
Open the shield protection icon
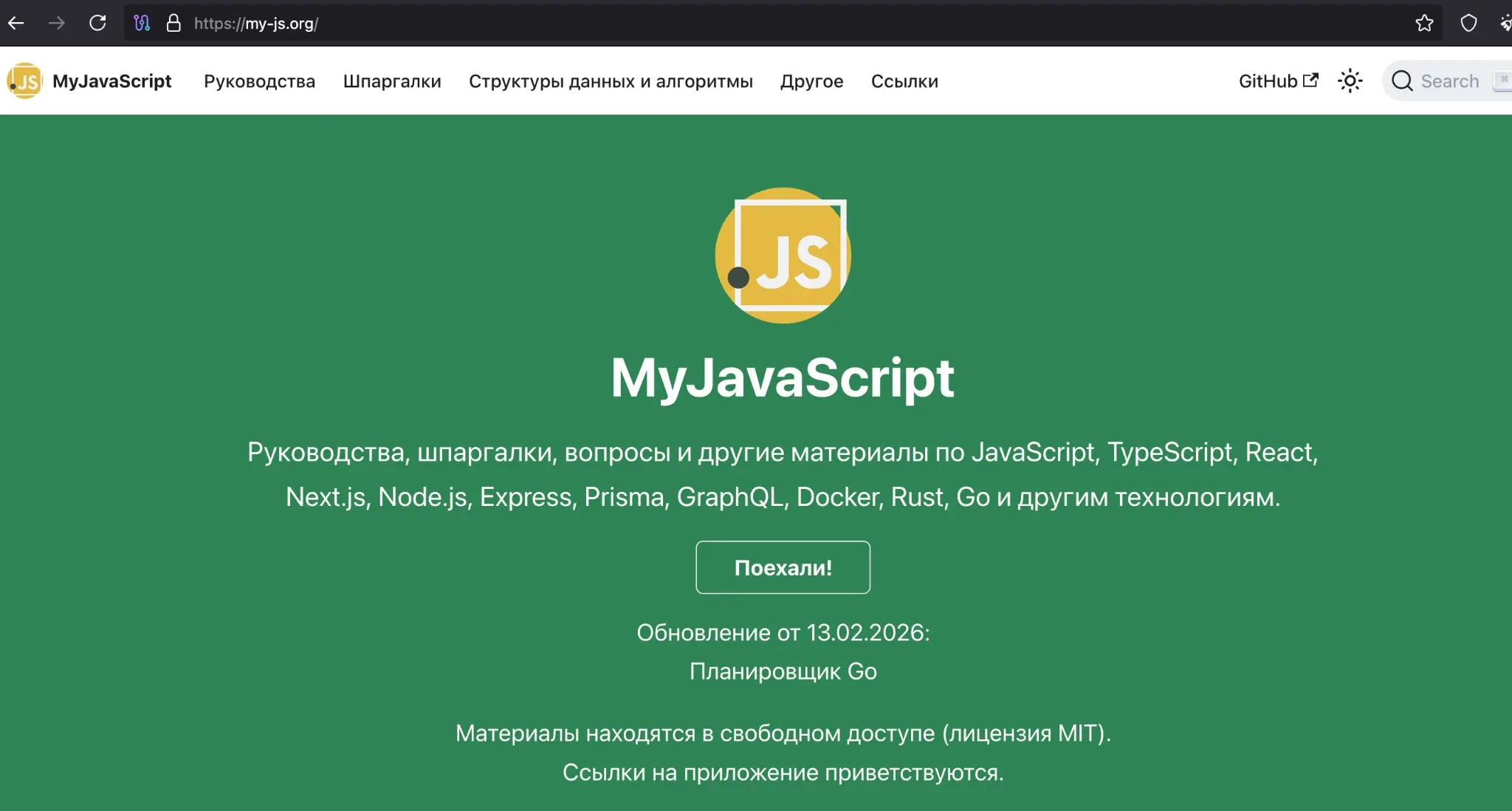1468,23
